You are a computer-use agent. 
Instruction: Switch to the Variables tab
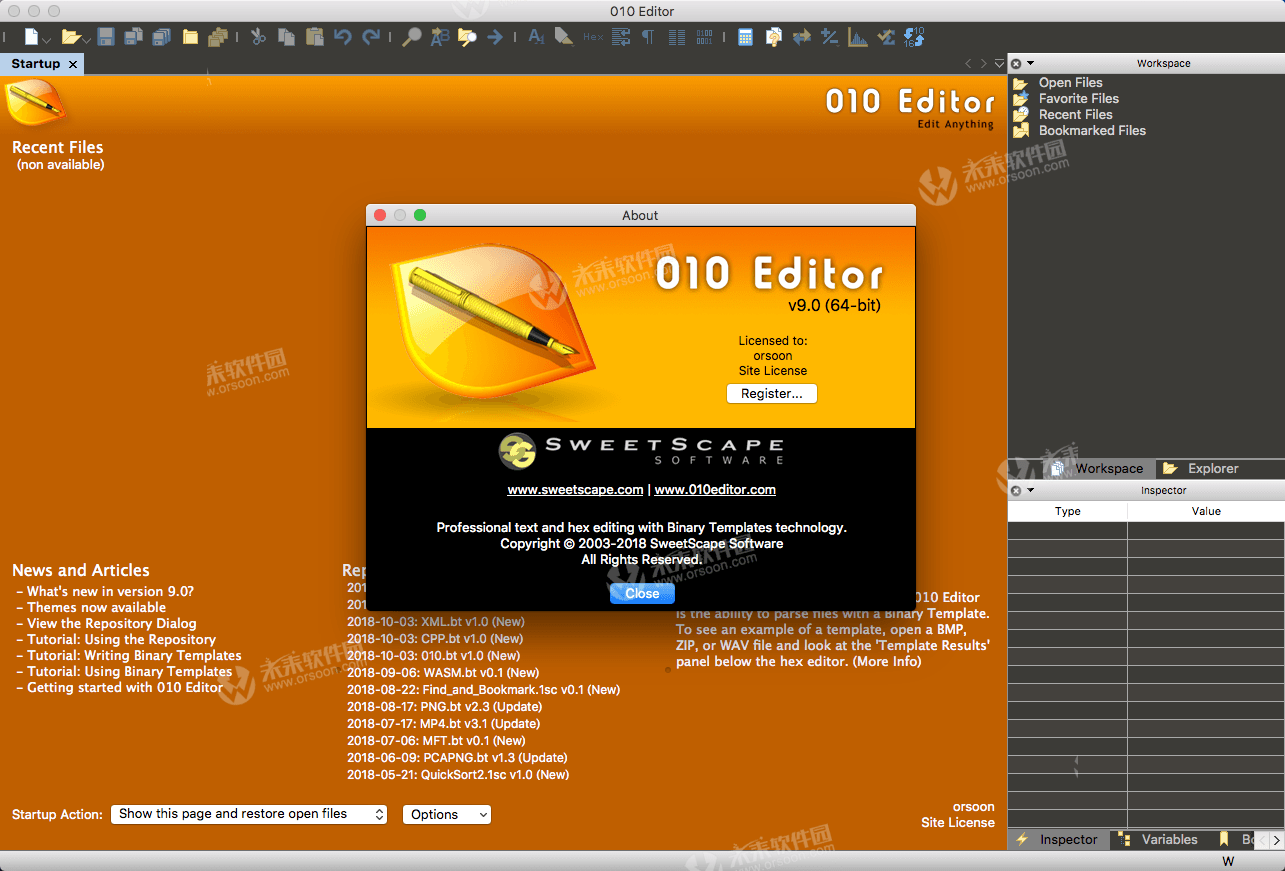[x=1160, y=840]
